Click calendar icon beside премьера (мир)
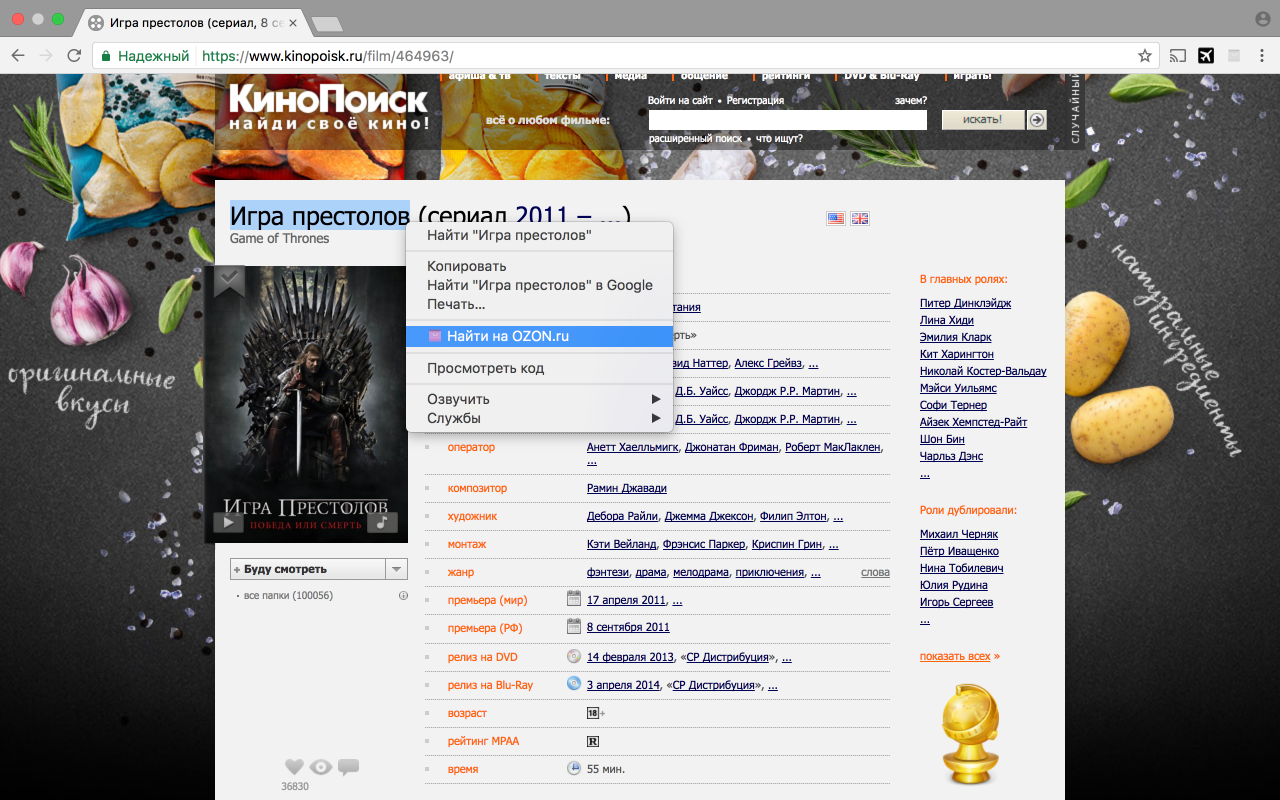The height and width of the screenshot is (800, 1280). pyautogui.click(x=574, y=599)
